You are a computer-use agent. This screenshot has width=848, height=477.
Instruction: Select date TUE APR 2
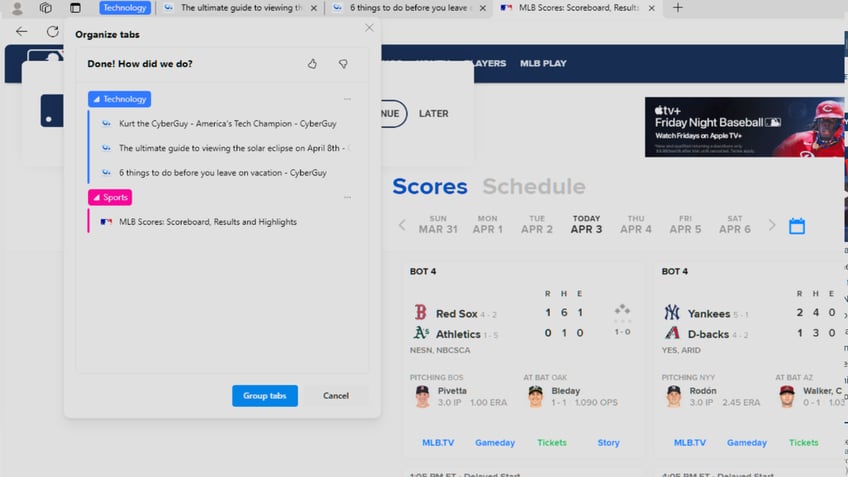coord(537,224)
